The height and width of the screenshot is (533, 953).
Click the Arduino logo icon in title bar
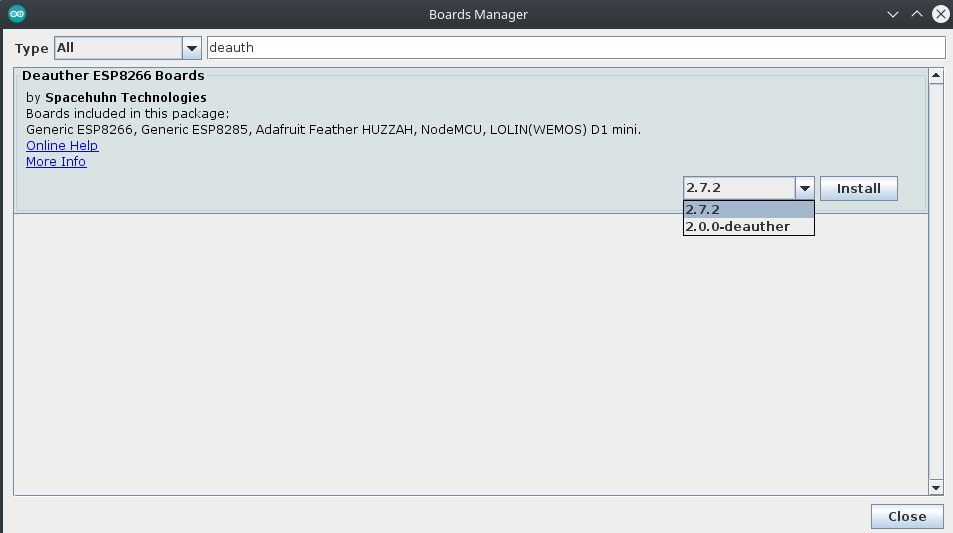[x=17, y=13]
